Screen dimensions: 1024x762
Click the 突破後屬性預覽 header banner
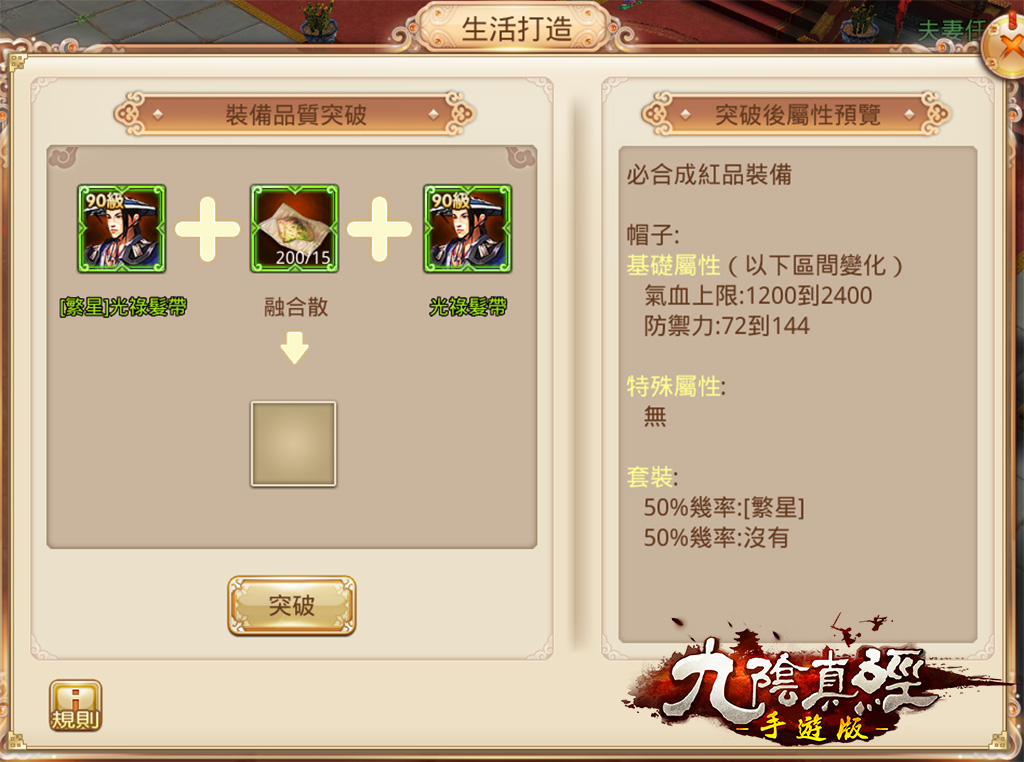click(x=797, y=114)
